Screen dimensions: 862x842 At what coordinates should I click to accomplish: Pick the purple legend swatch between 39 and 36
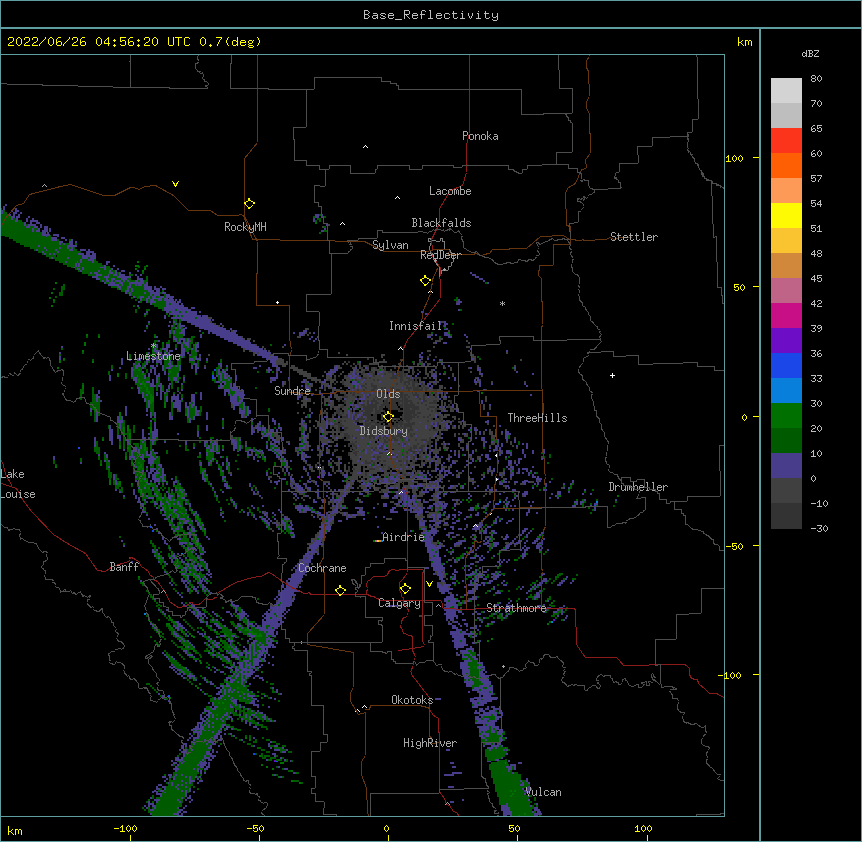[x=786, y=341]
